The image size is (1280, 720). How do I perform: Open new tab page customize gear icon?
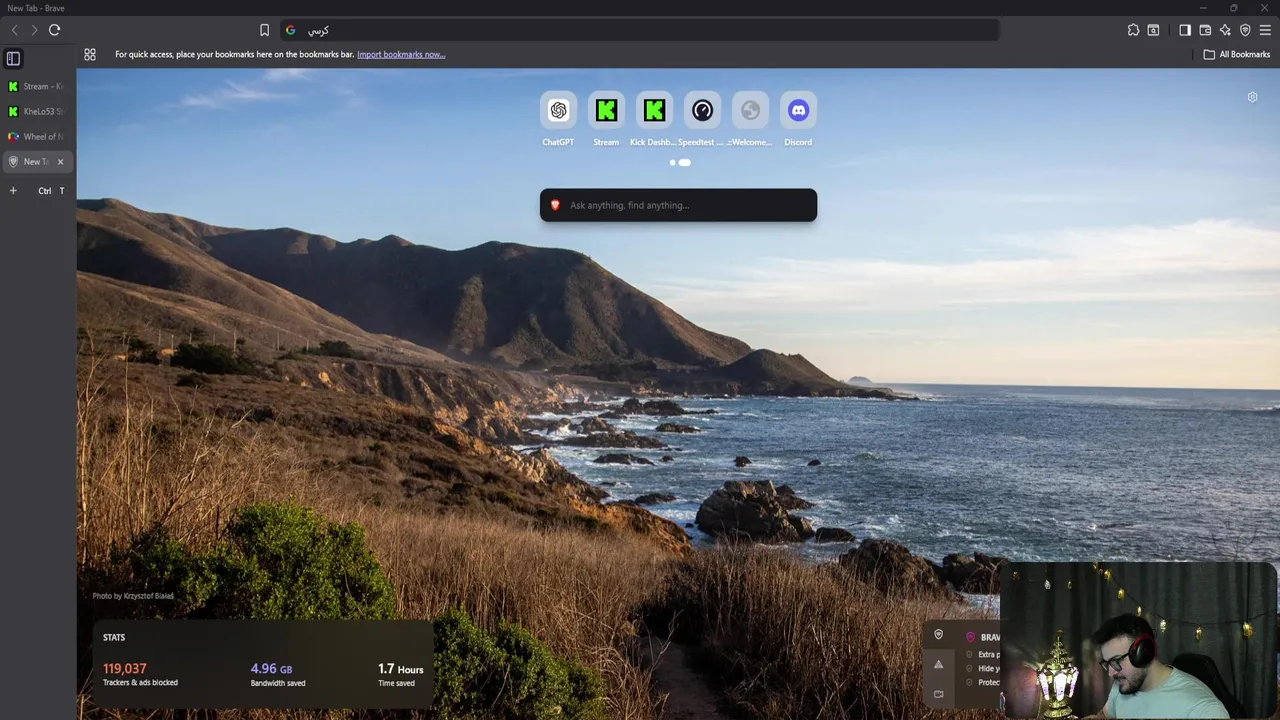click(x=1252, y=97)
